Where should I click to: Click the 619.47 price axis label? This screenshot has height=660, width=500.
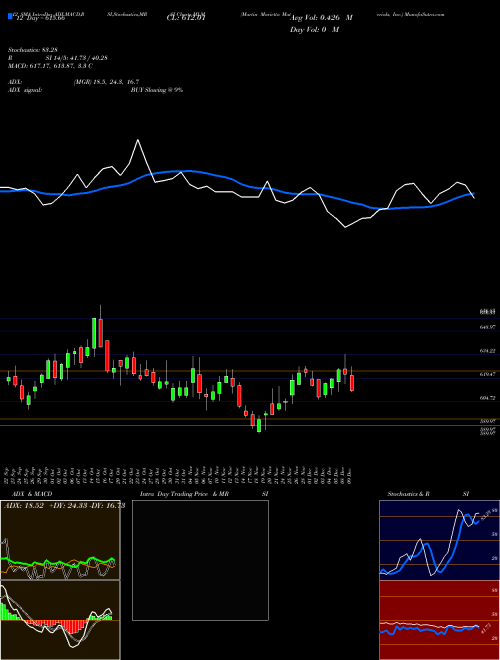coord(487,374)
